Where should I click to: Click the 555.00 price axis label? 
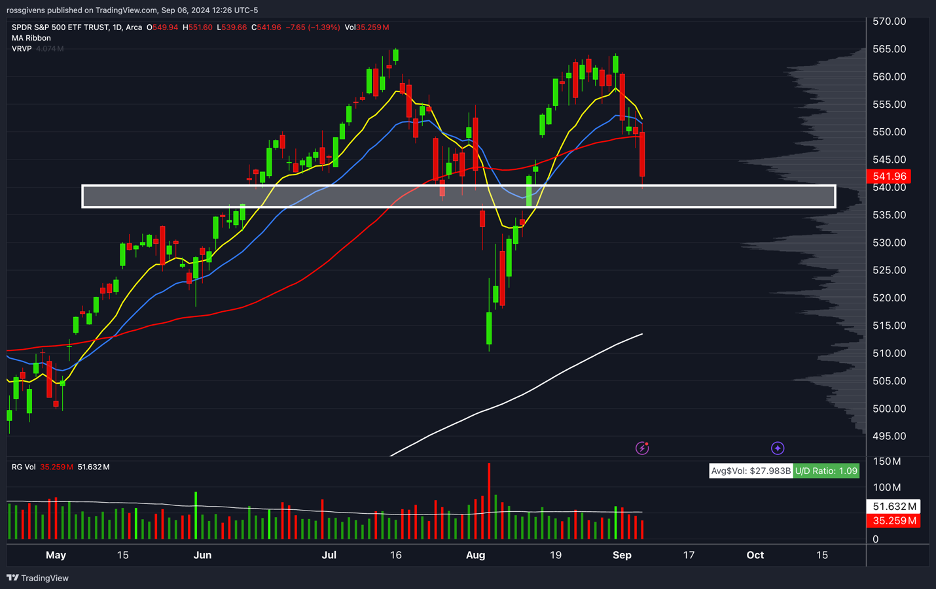[889, 105]
